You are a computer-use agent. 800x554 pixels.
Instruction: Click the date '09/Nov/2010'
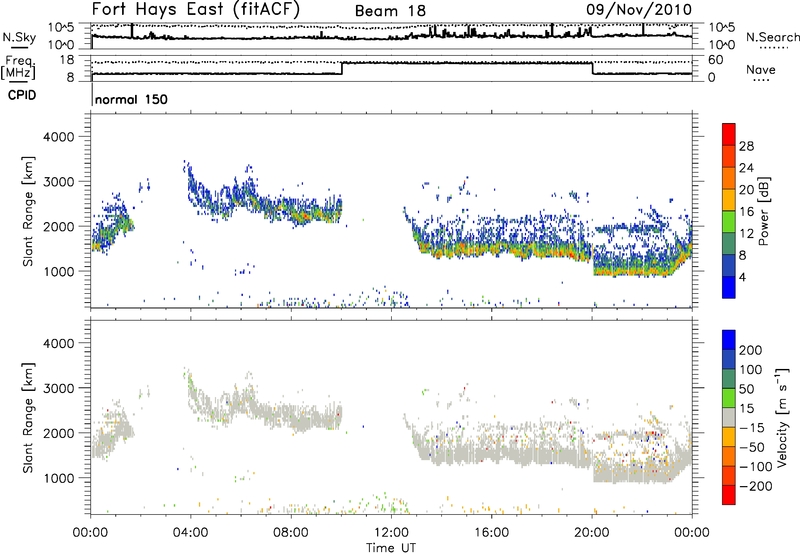pos(639,10)
